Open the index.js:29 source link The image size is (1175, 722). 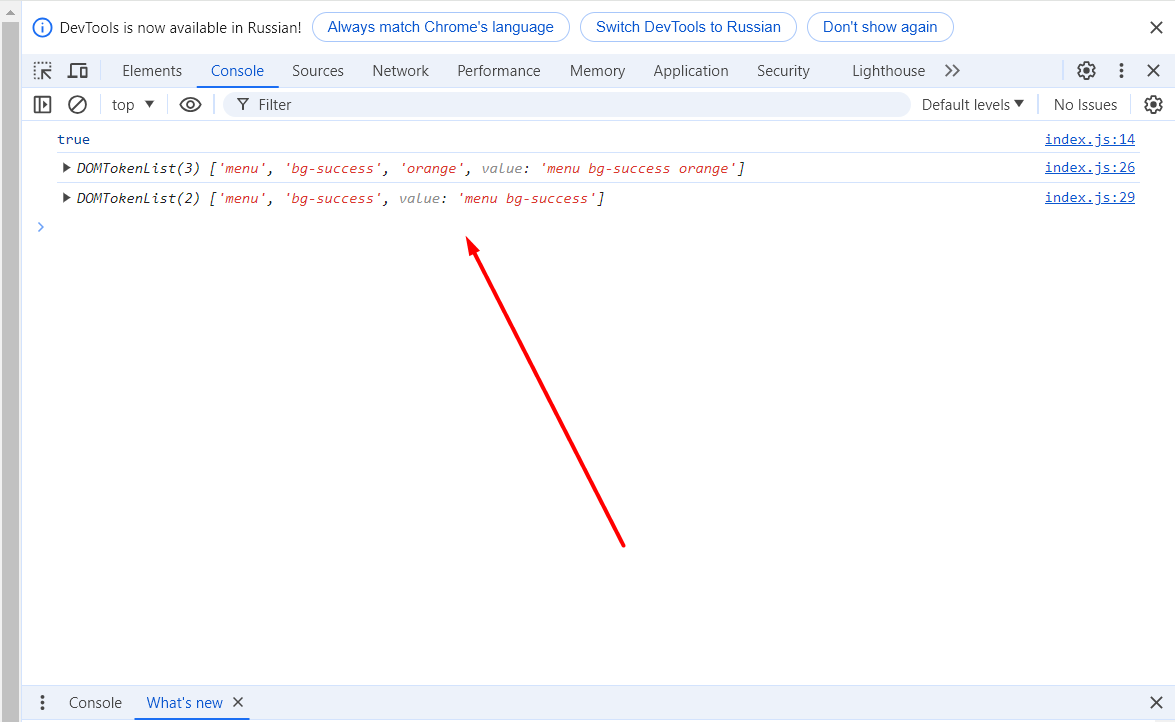1090,197
